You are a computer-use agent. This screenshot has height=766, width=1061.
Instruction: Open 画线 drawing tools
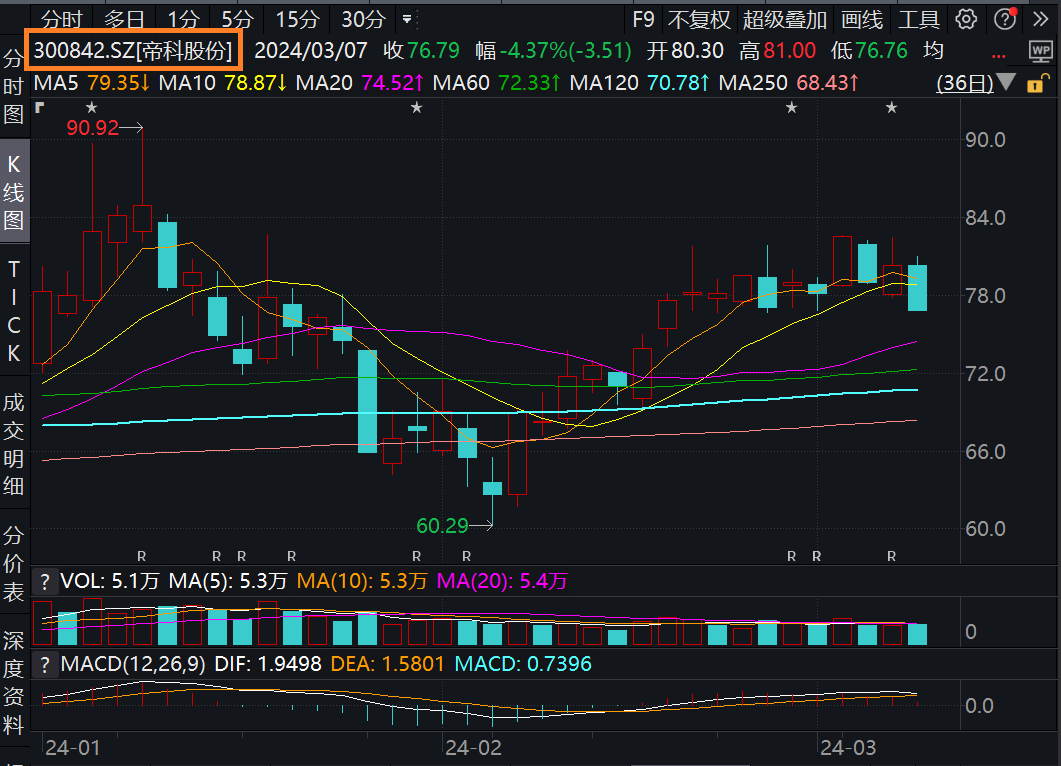[862, 20]
